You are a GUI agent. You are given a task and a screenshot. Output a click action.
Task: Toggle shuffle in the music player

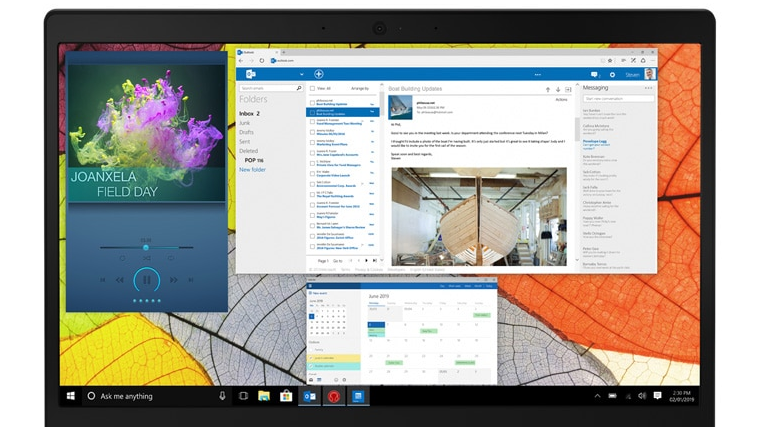[x=146, y=258]
